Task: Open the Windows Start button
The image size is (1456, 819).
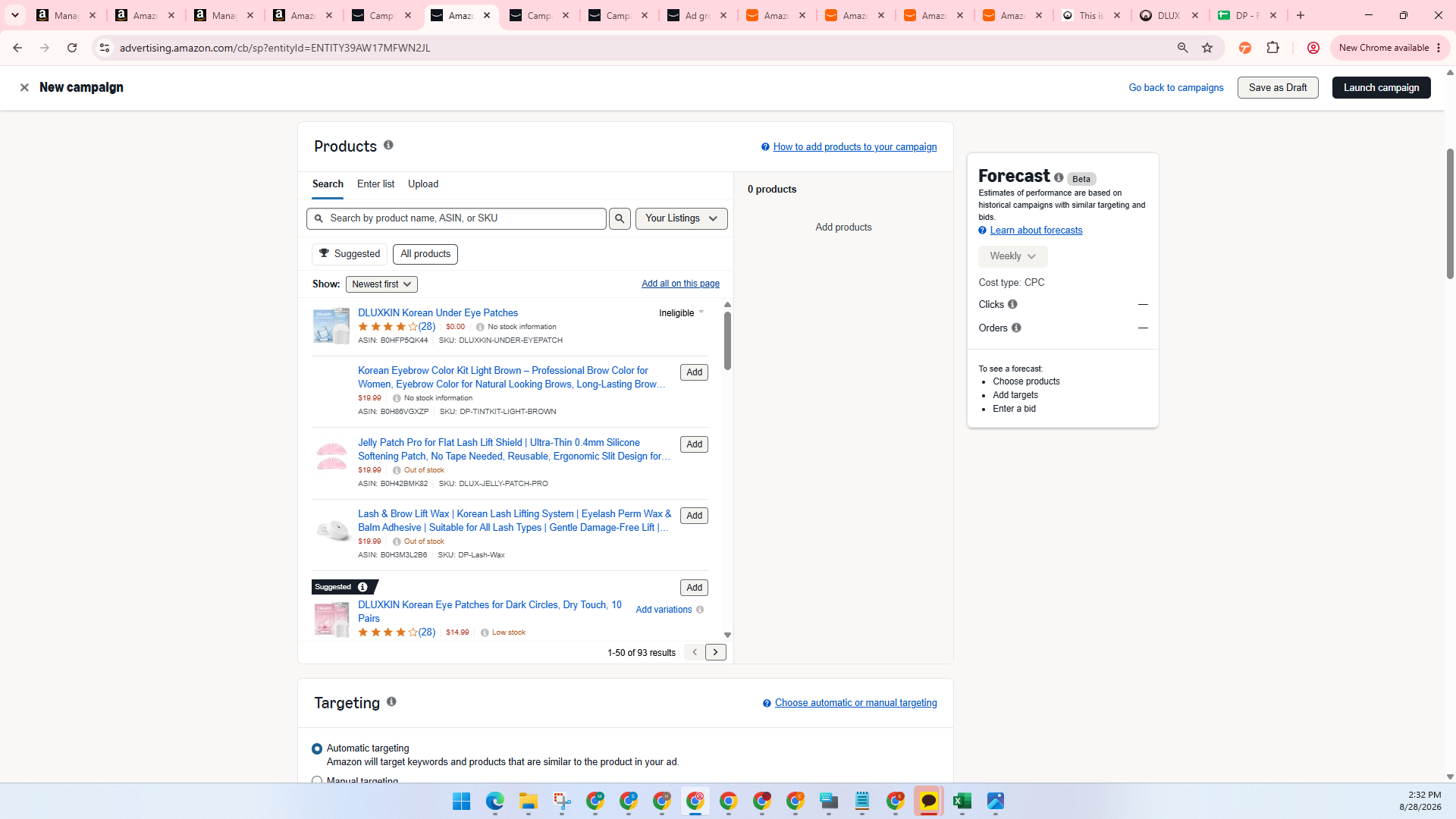Action: click(x=462, y=802)
